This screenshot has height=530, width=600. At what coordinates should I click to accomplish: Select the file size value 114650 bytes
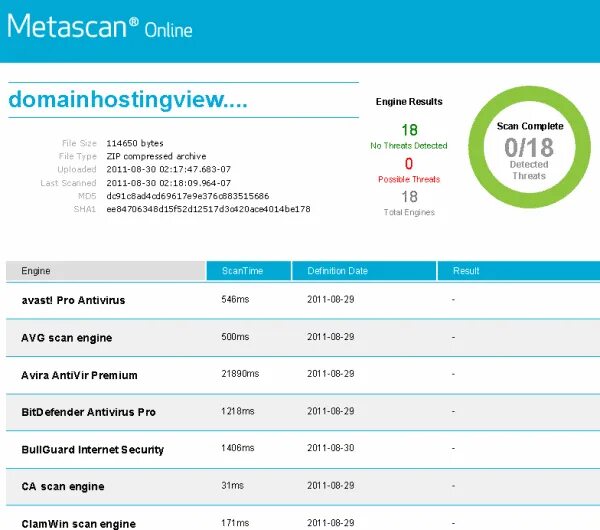(135, 143)
